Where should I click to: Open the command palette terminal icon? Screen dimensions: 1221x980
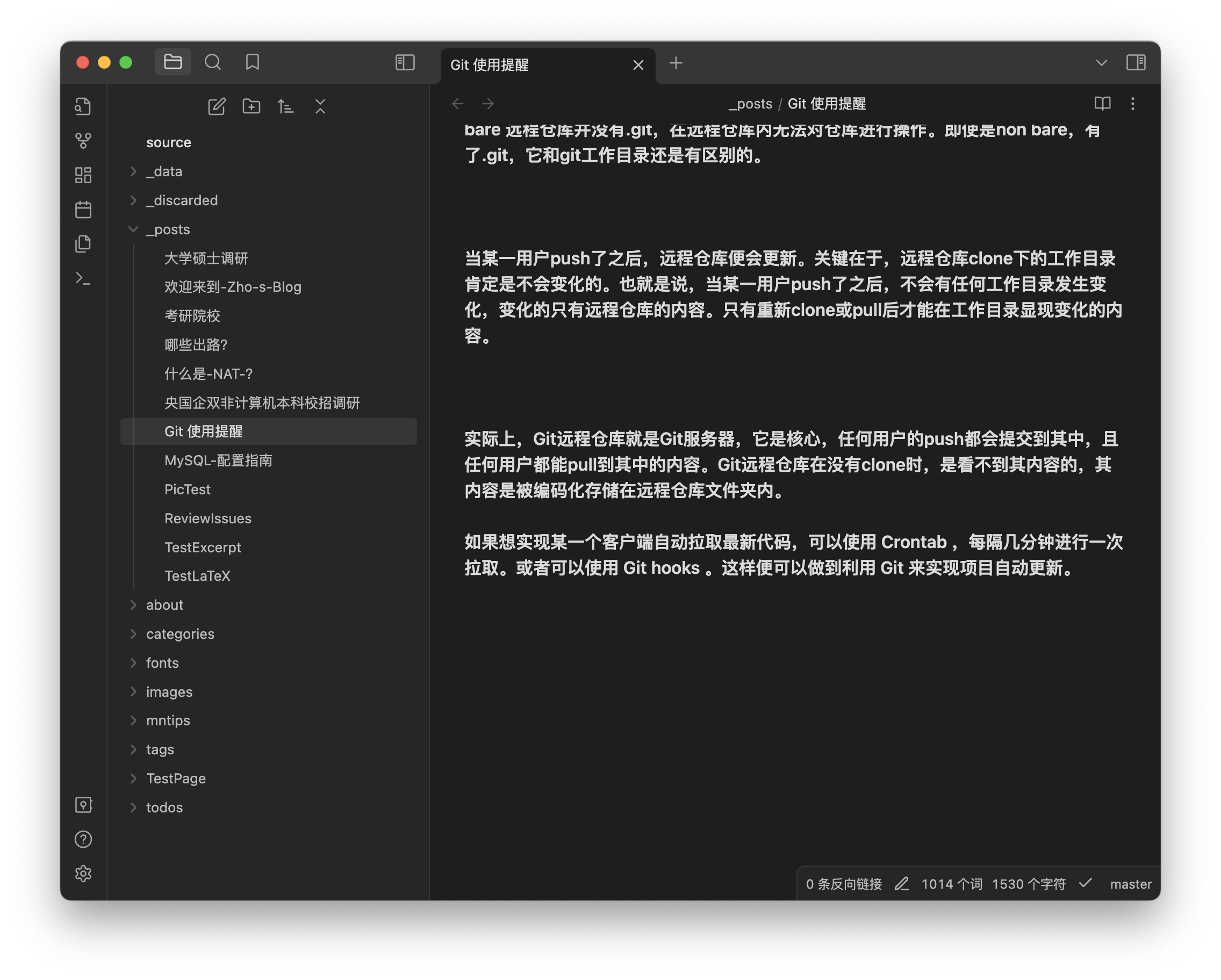(x=83, y=278)
